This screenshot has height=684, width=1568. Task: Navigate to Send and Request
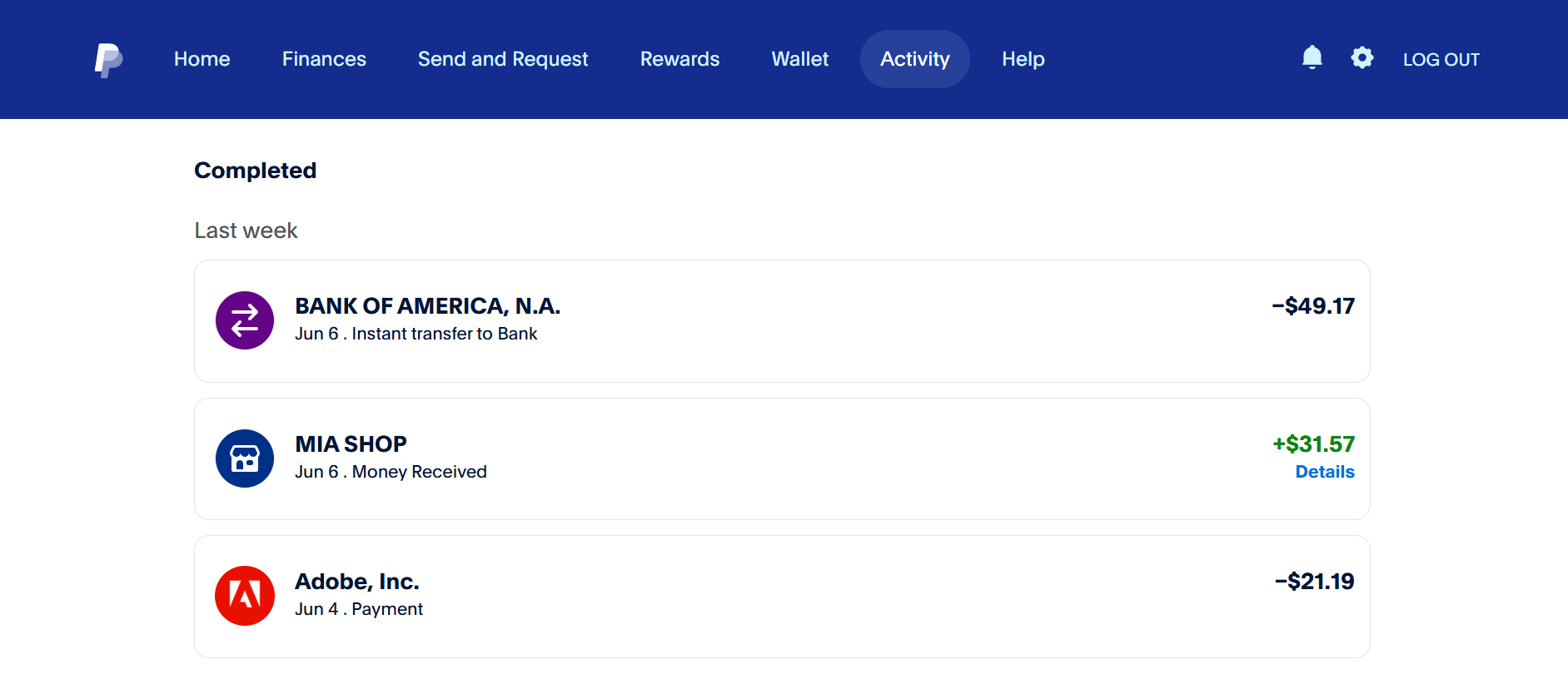click(503, 59)
